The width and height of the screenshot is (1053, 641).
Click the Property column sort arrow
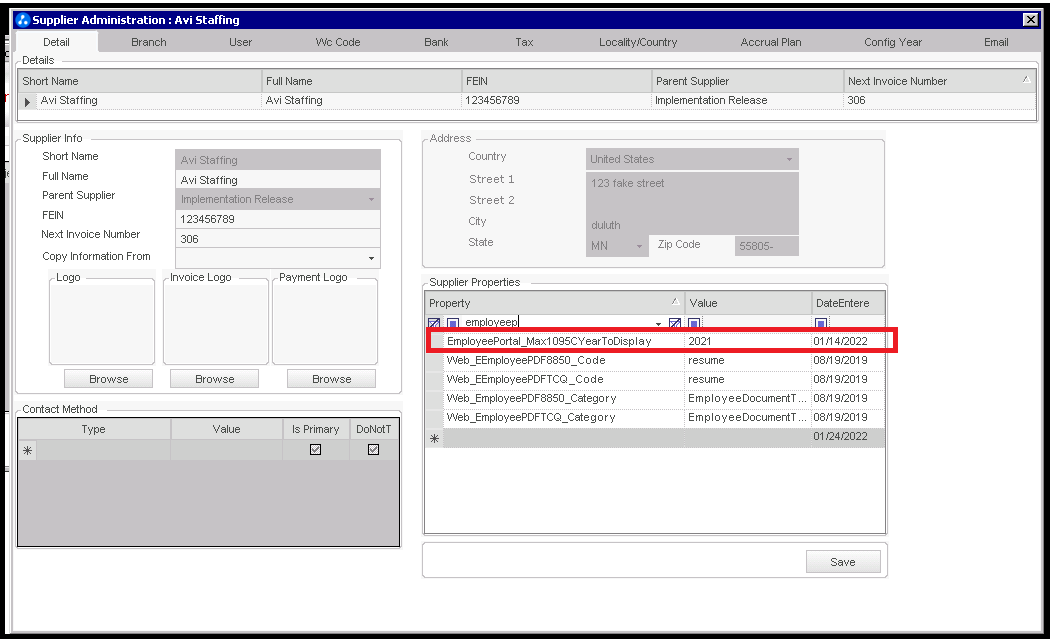coord(675,302)
